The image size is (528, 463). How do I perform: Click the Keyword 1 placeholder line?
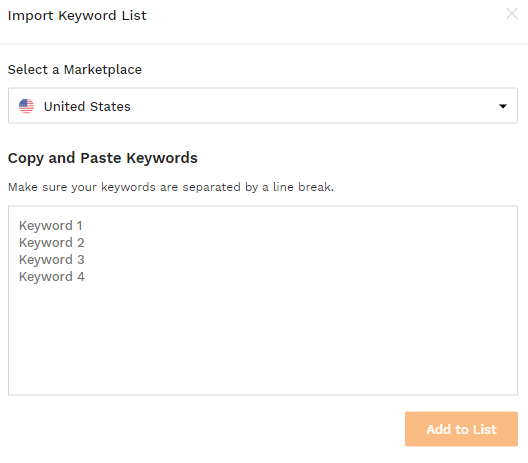51,226
